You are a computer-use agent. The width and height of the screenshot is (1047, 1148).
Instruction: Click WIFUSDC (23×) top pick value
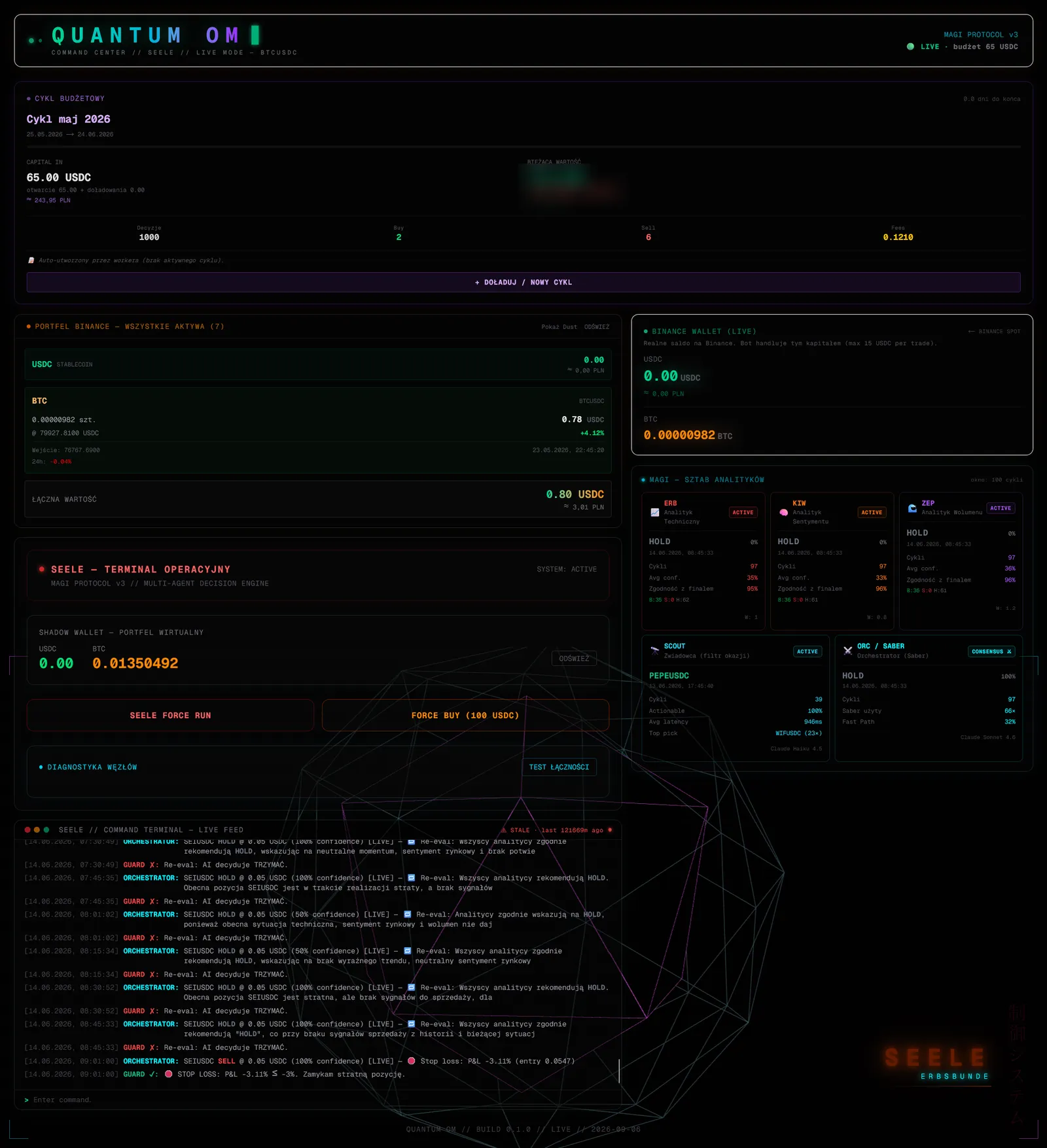coord(798,733)
